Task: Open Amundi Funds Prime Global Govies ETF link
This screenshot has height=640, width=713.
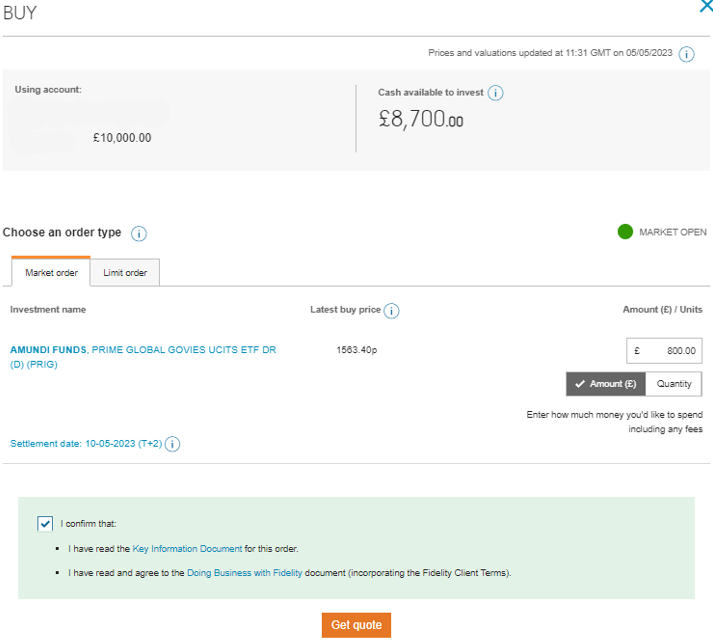Action: pyautogui.click(x=143, y=357)
